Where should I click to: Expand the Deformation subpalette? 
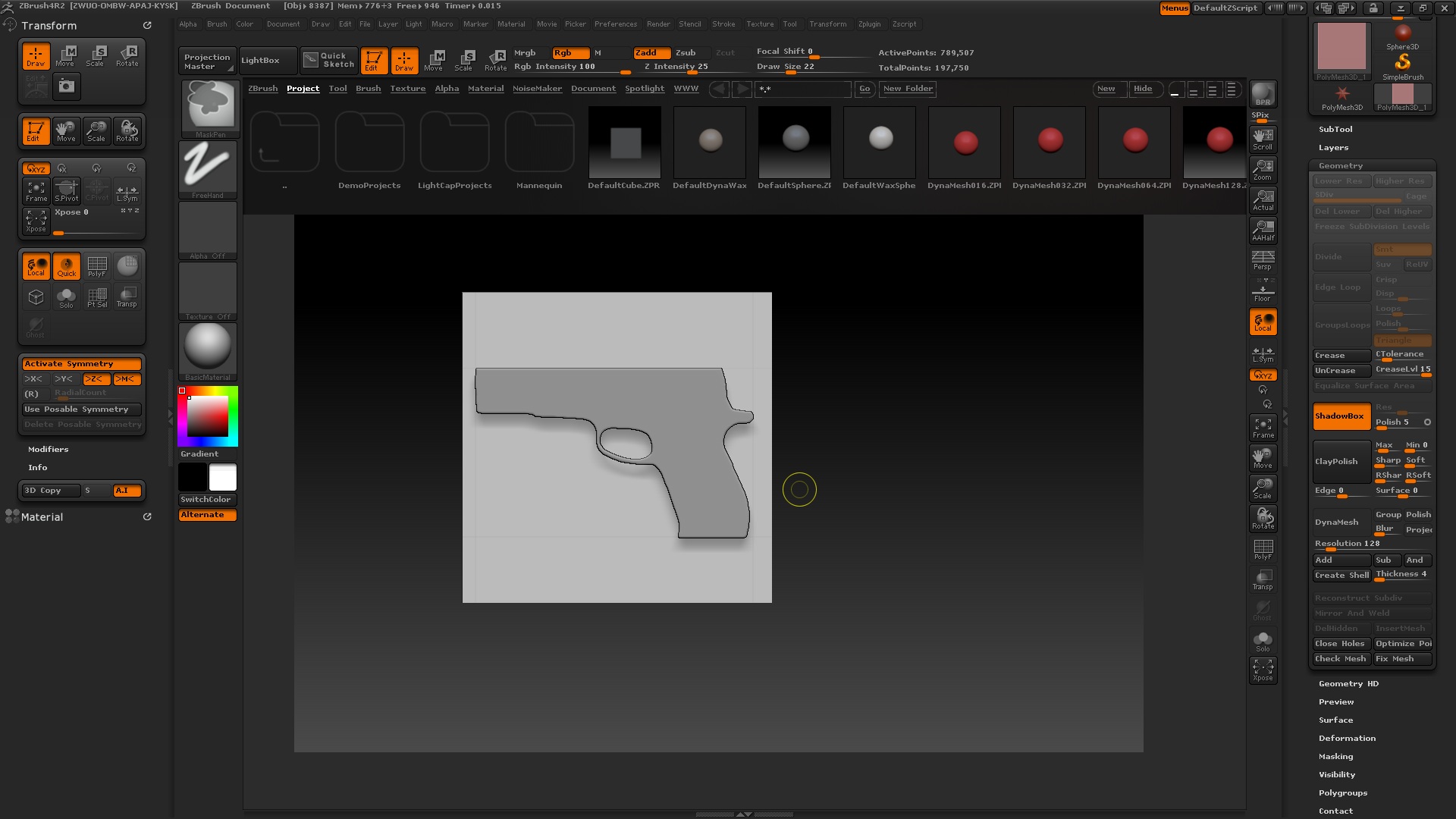[x=1347, y=738]
